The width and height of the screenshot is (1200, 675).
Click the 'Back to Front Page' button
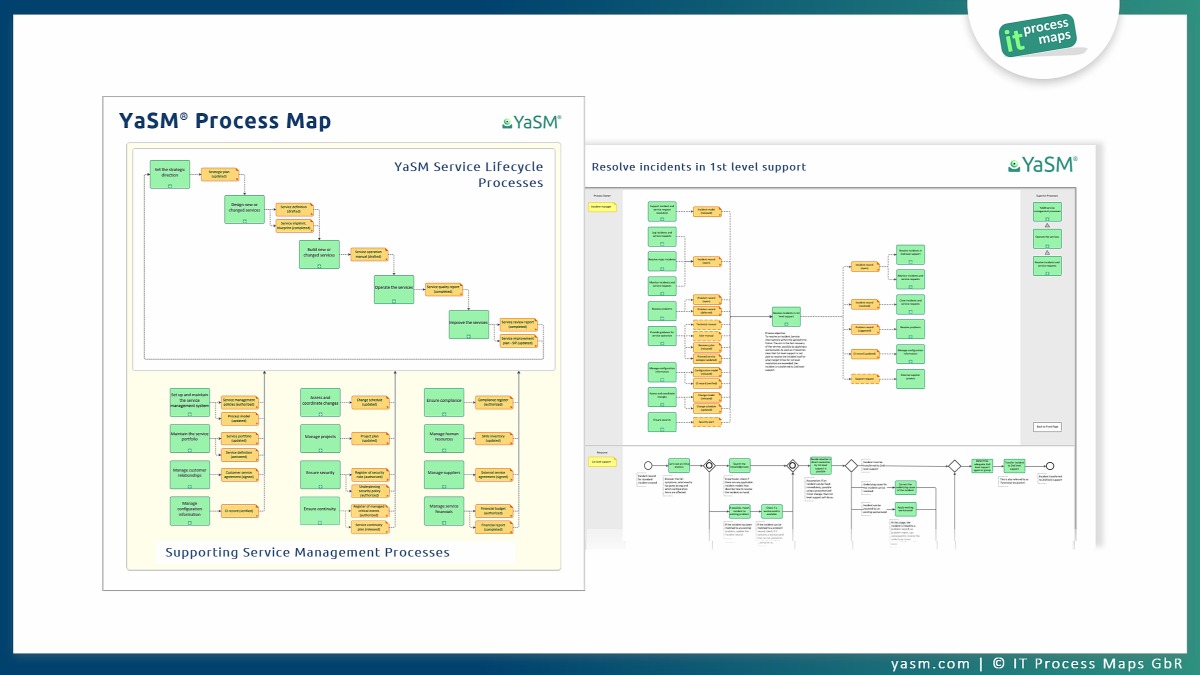pyautogui.click(x=1046, y=427)
